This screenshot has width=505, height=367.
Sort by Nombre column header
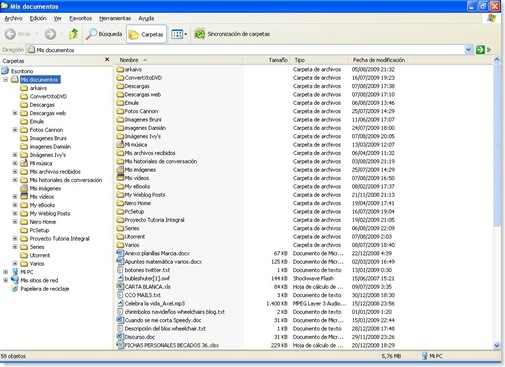click(x=179, y=60)
